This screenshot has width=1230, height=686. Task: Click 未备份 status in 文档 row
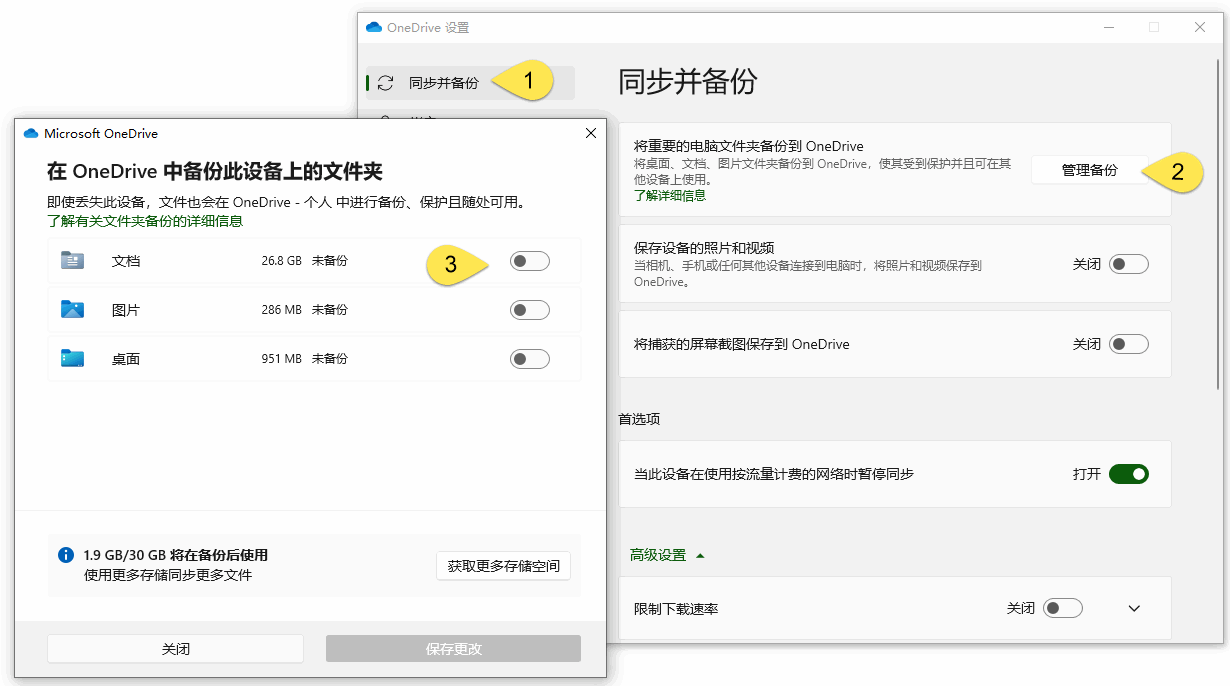330,261
